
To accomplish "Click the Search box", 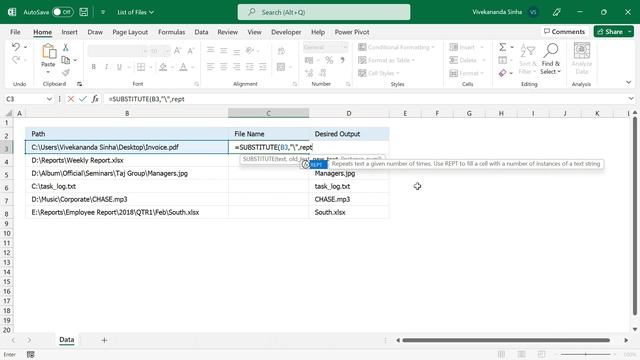I will click(x=324, y=12).
